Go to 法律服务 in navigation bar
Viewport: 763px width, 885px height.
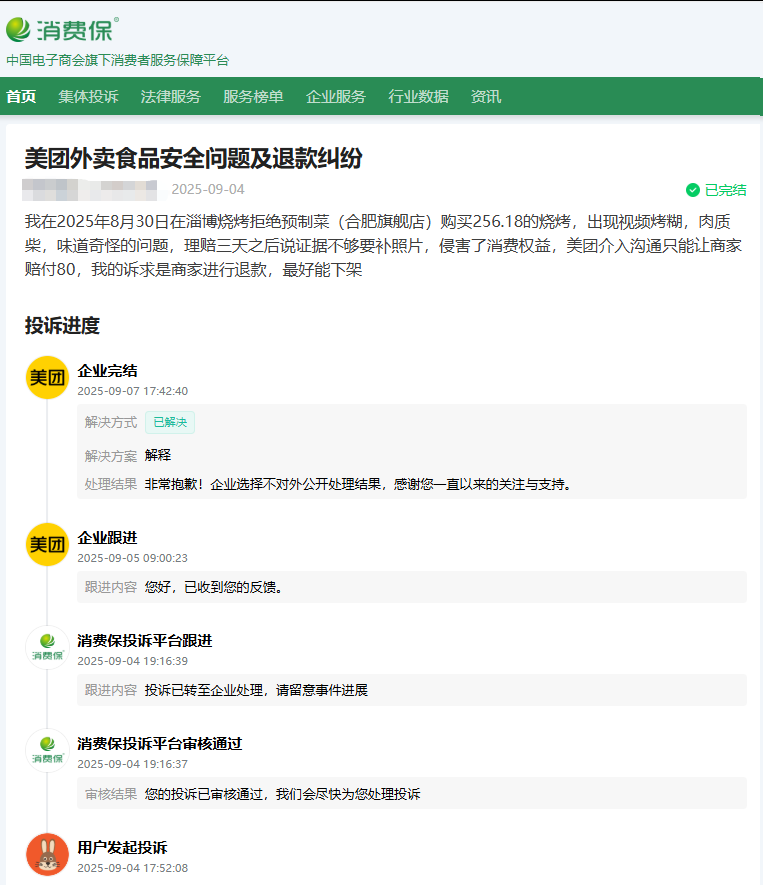[170, 97]
